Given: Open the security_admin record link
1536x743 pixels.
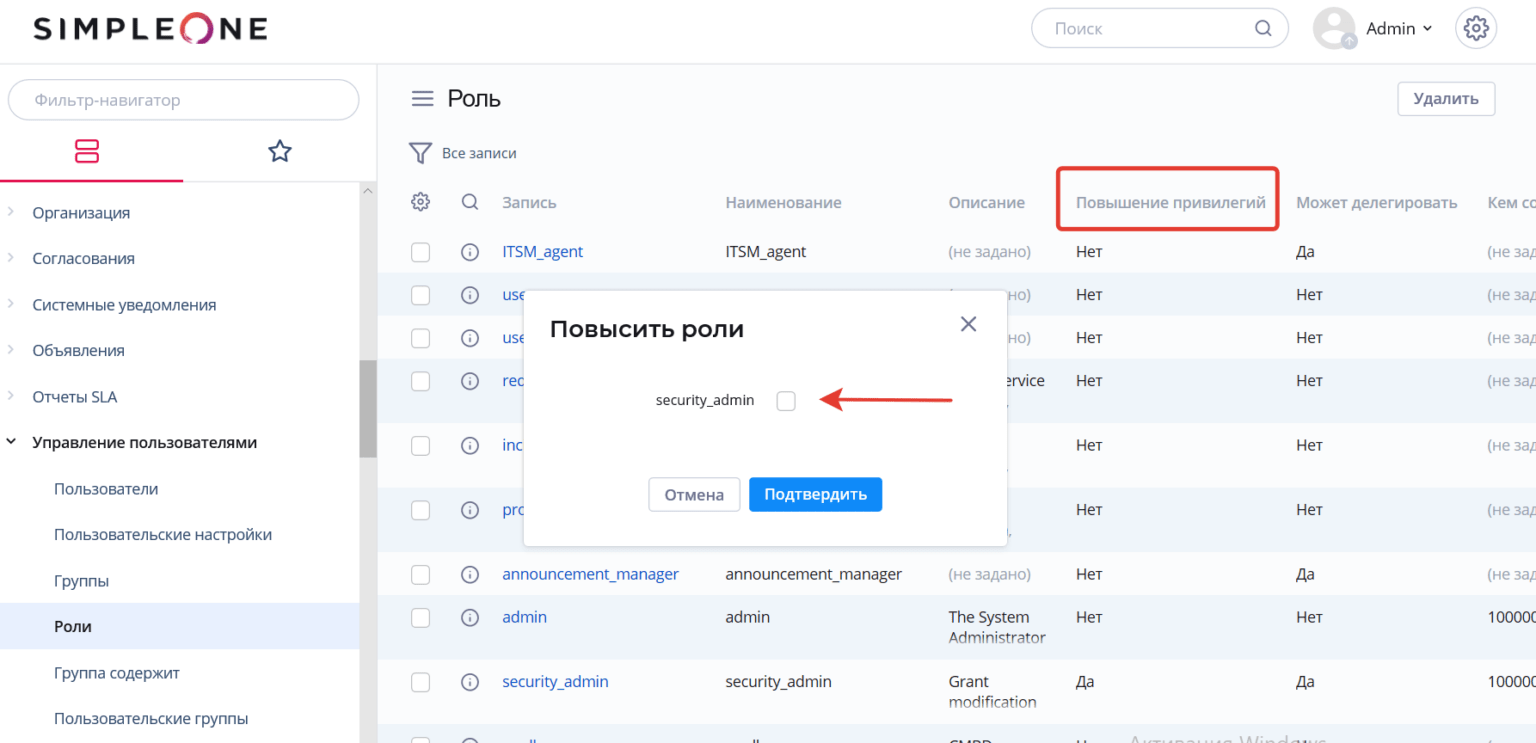Looking at the screenshot, I should pyautogui.click(x=555, y=682).
